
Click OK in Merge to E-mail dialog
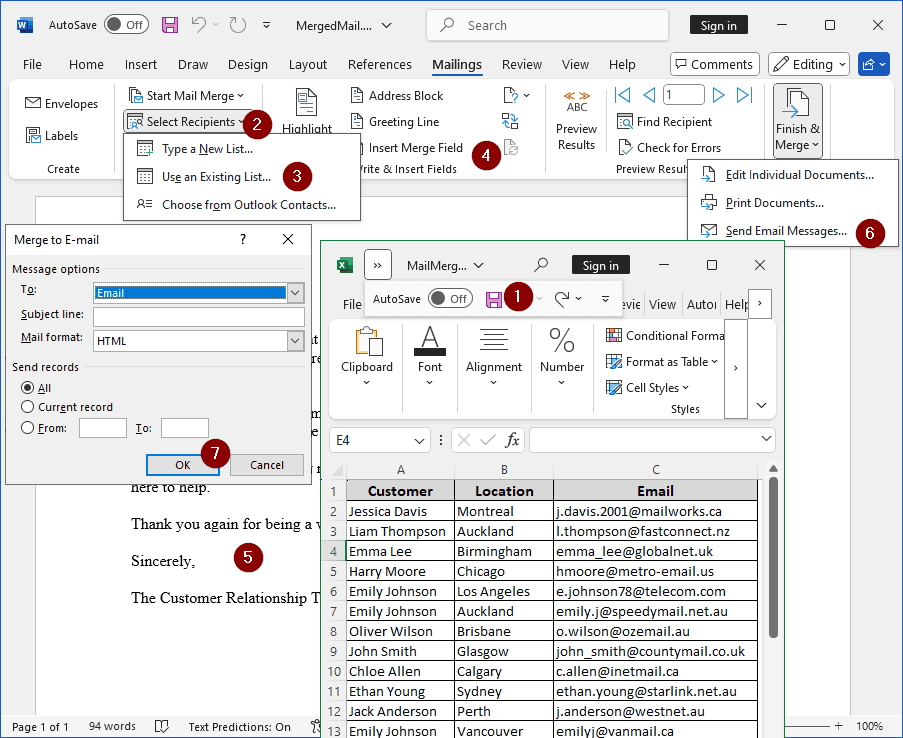click(183, 465)
